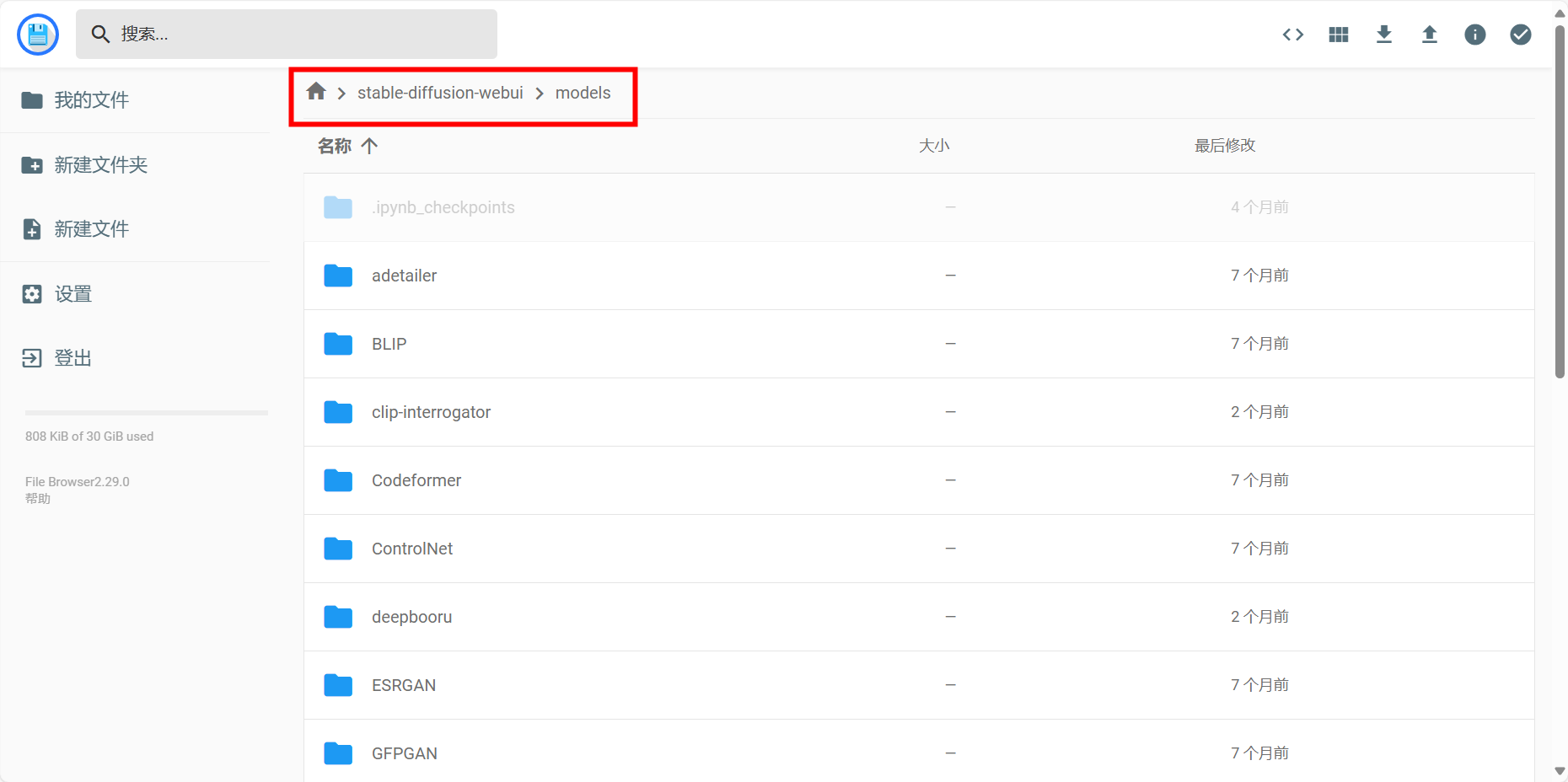Select the ESRGAN folder name
The height and width of the screenshot is (782, 1568).
coord(404,685)
